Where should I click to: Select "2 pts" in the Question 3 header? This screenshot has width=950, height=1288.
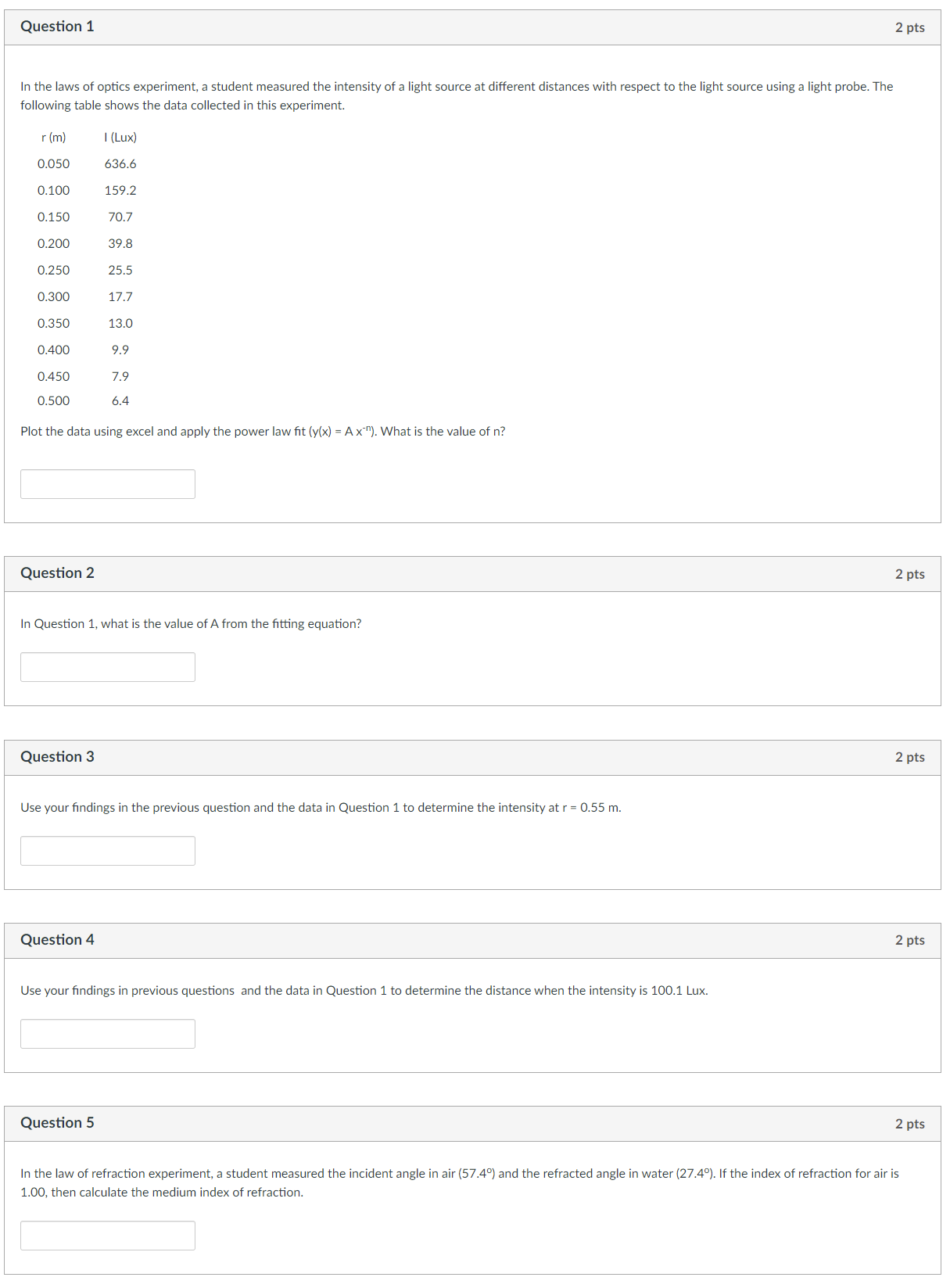tap(910, 757)
